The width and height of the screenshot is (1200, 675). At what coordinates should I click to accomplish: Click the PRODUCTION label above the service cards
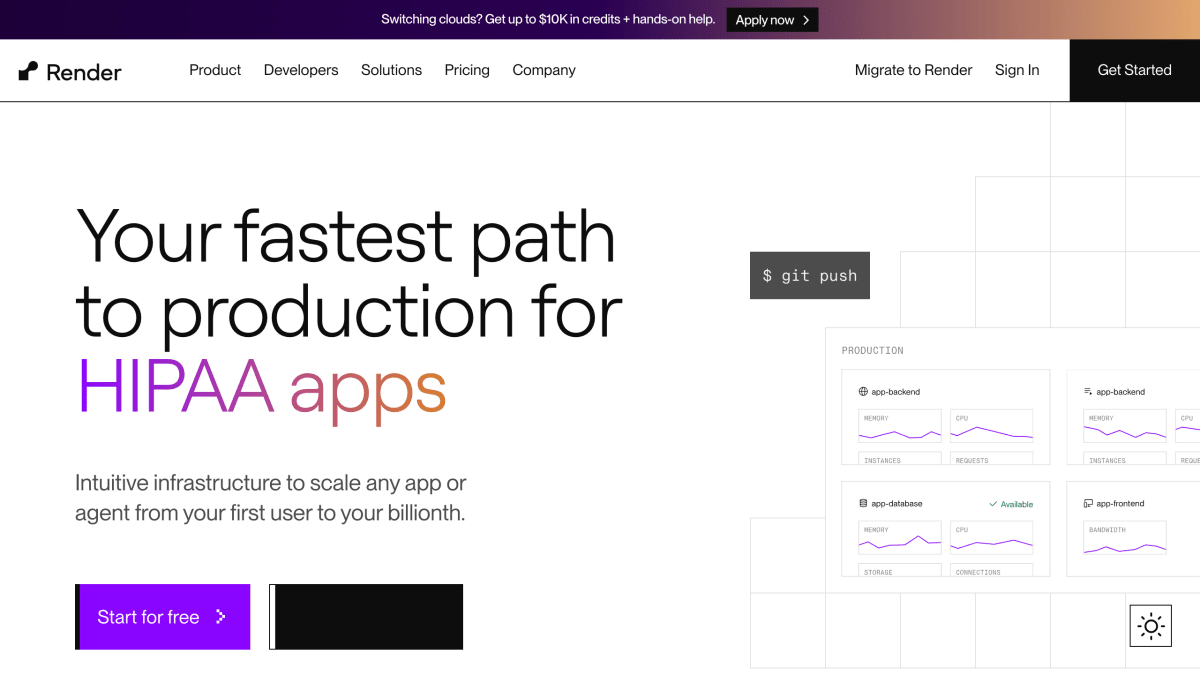coord(872,351)
